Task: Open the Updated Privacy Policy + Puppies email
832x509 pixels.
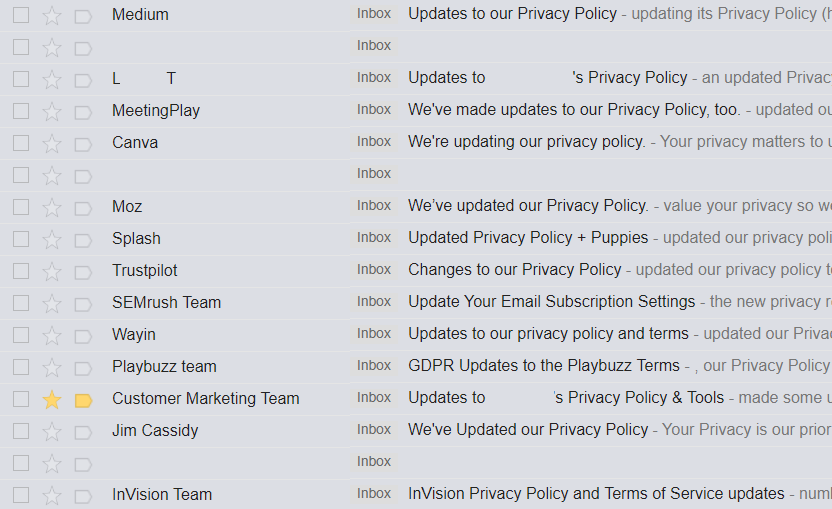Action: coord(528,238)
